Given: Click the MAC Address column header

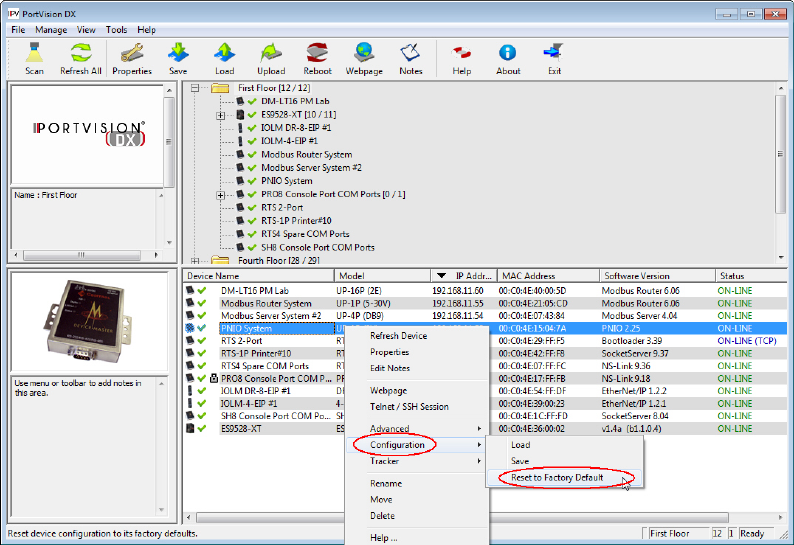Looking at the screenshot, I should click(x=548, y=276).
